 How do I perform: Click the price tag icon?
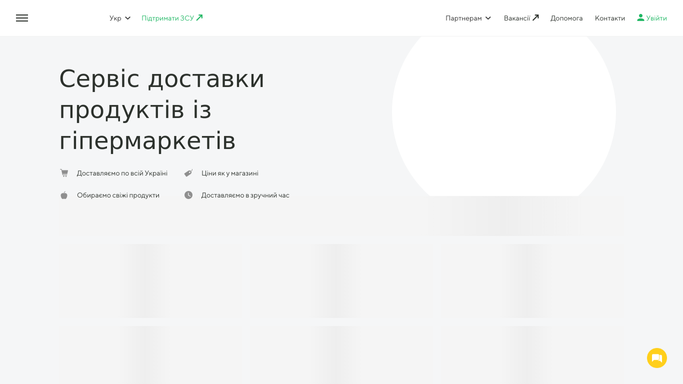click(188, 173)
